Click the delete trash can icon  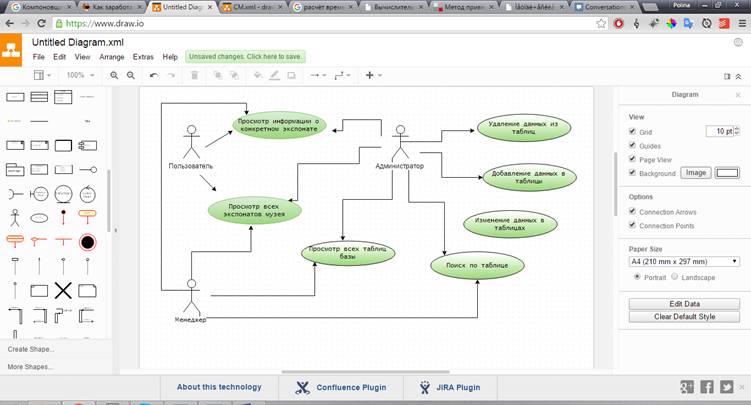194,75
